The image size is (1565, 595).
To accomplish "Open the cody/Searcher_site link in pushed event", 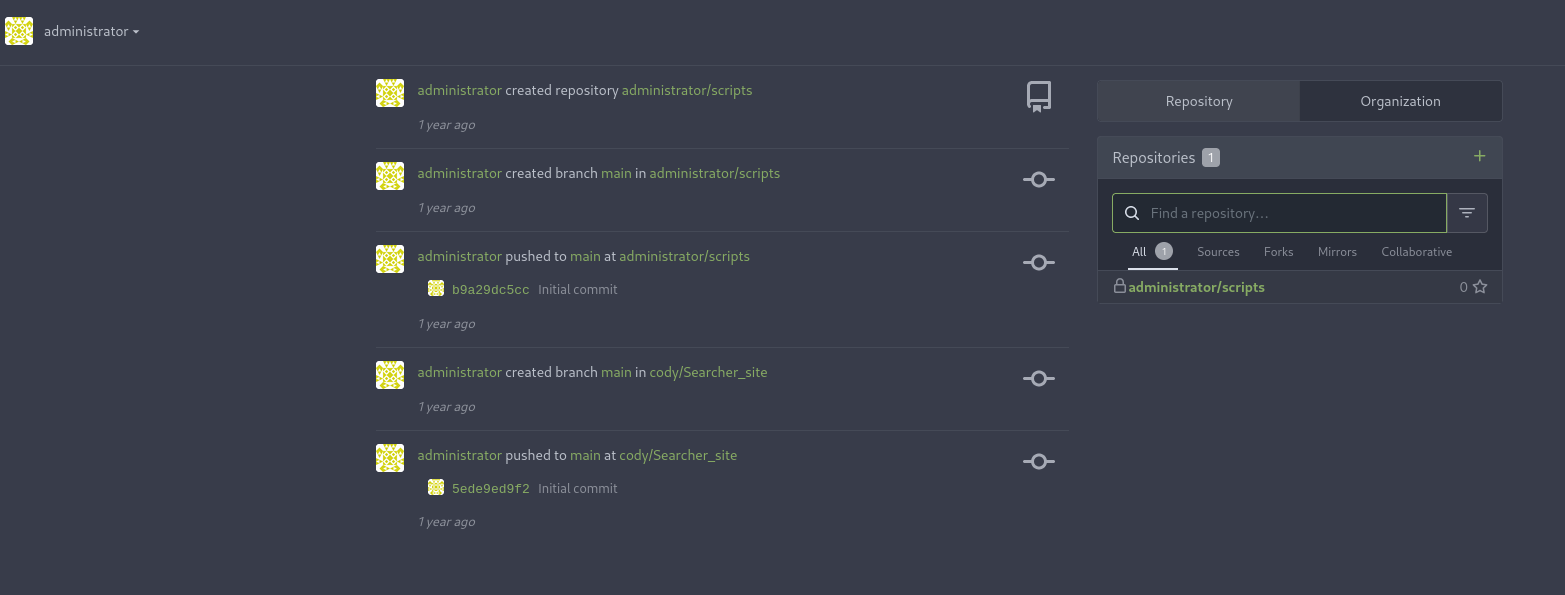I will tap(678, 455).
